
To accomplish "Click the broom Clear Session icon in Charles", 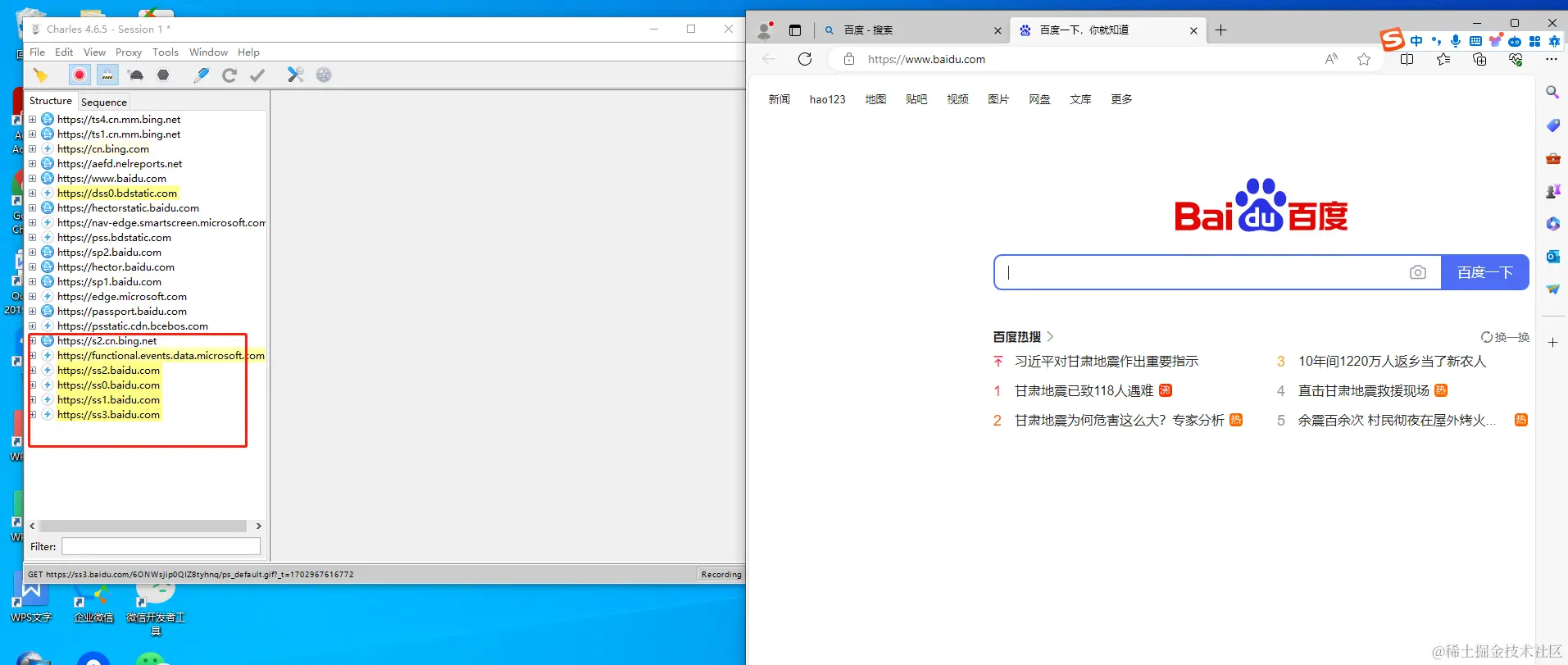I will [40, 75].
